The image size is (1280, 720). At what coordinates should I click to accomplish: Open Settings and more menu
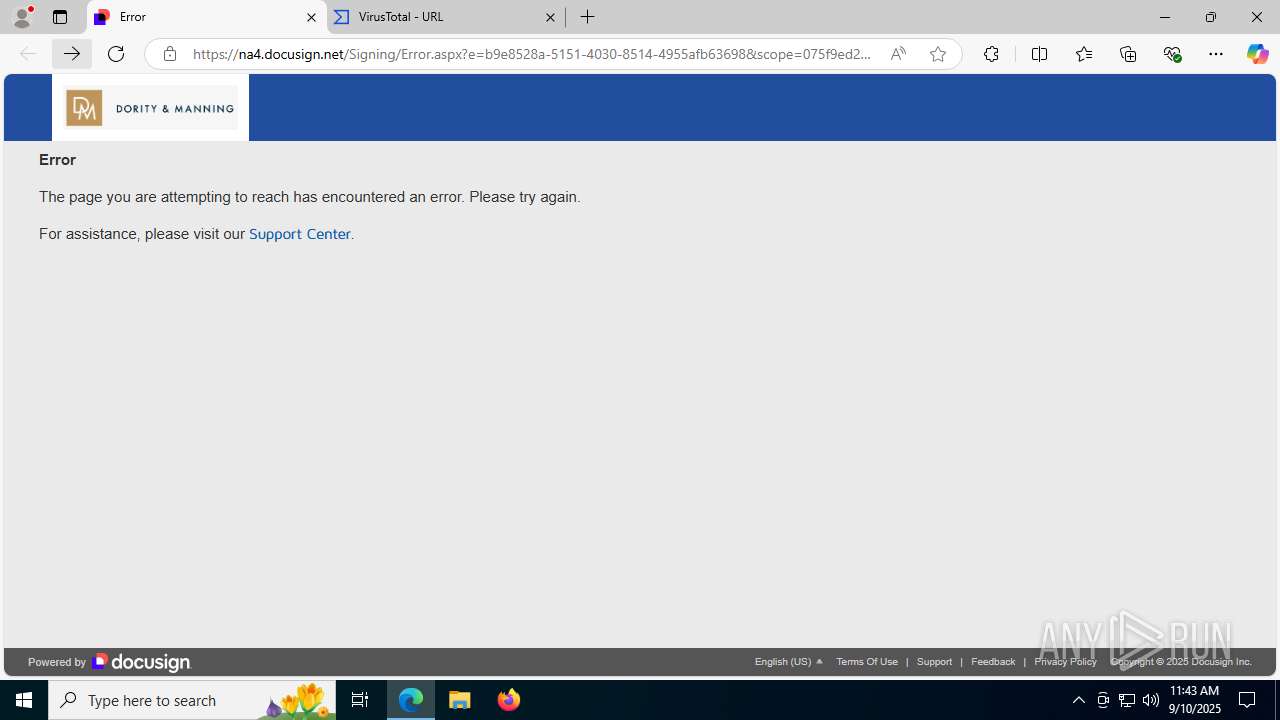[x=1215, y=54]
